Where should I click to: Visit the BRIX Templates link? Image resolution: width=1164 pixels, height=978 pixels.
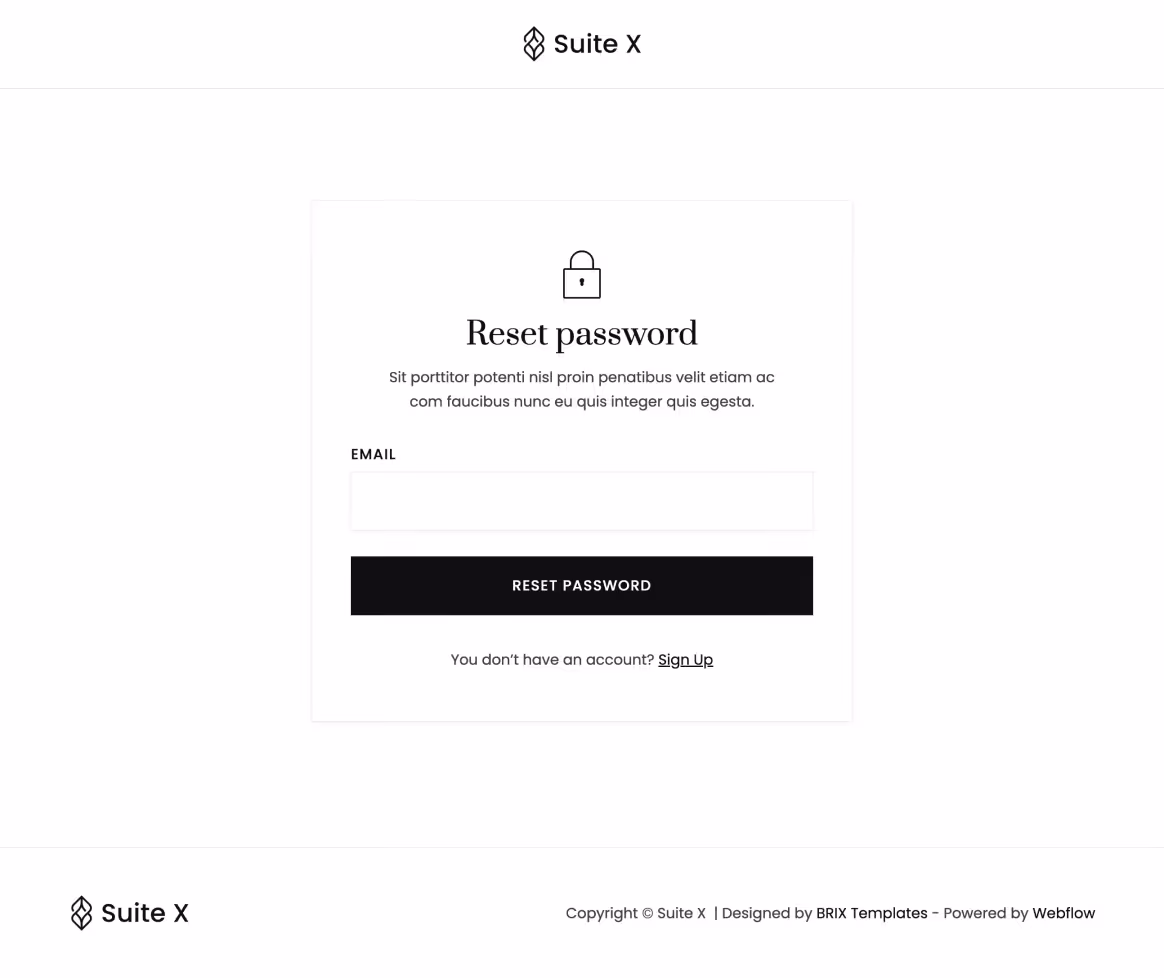tap(871, 912)
